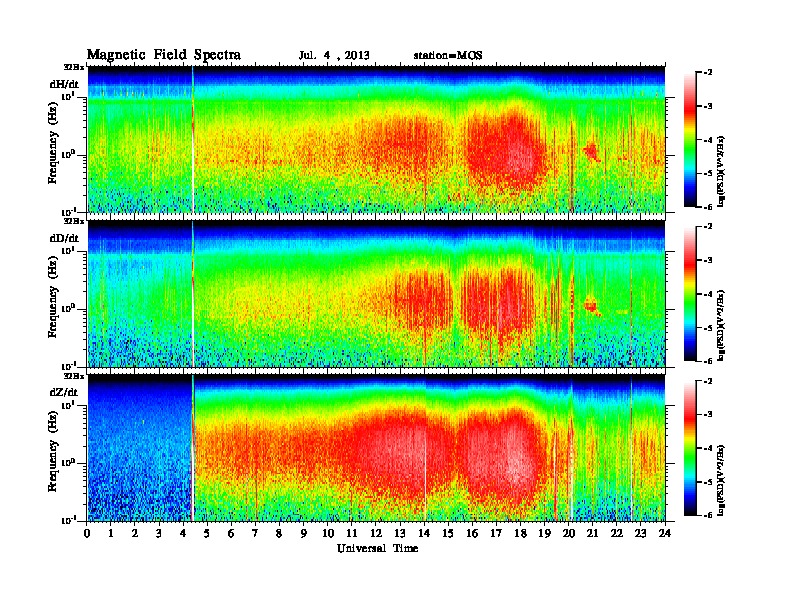Click the hour 17 tick label on Universal Time axis
Viewport: 792px width, 612px height.
[497, 533]
